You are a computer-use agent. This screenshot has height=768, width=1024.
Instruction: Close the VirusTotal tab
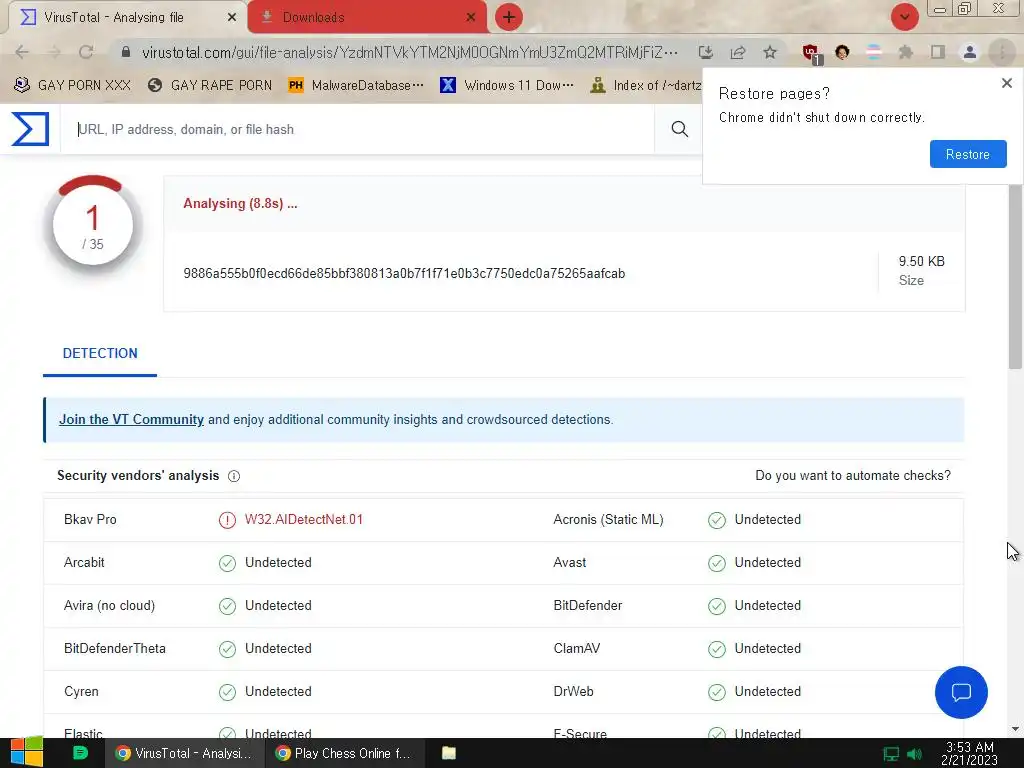(x=232, y=18)
